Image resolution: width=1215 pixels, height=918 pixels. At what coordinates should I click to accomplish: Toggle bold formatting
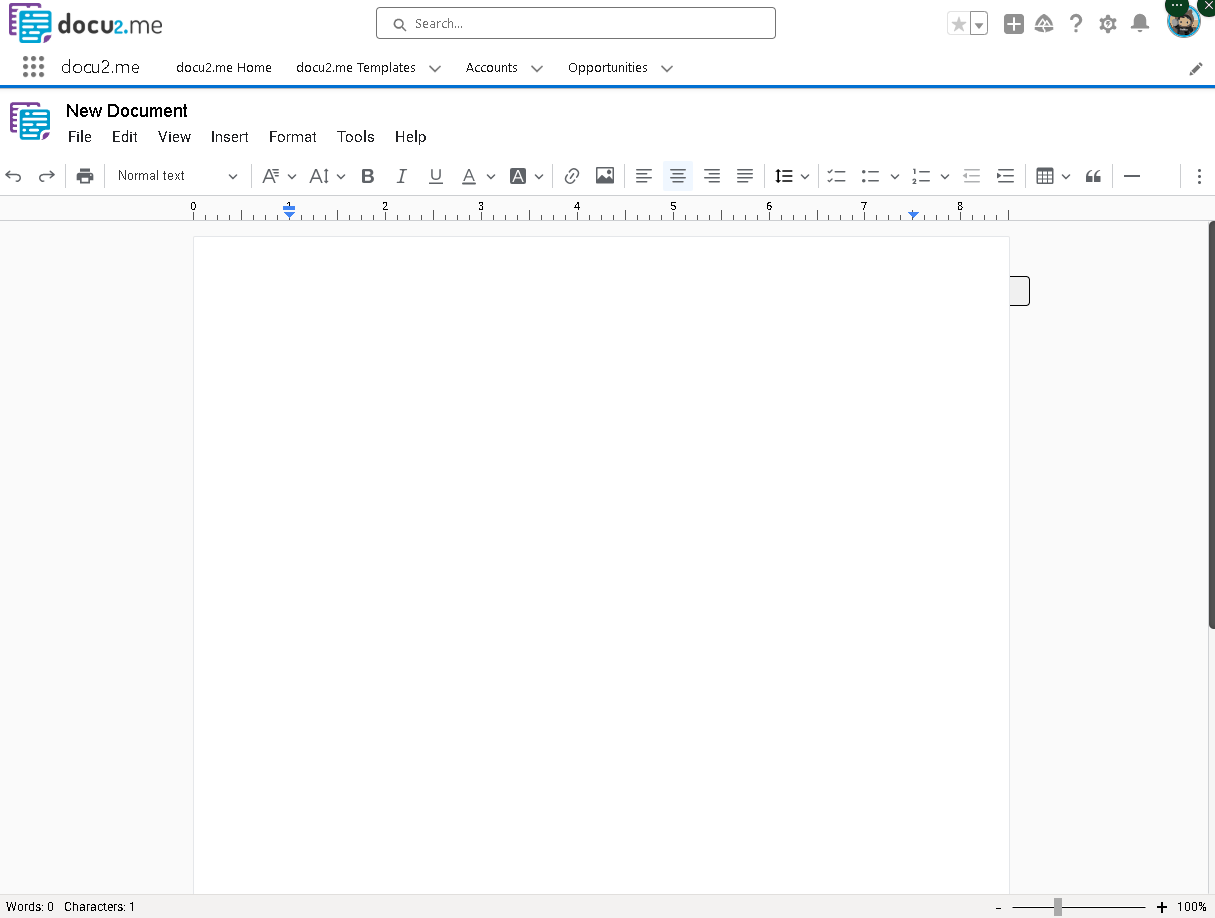click(368, 176)
